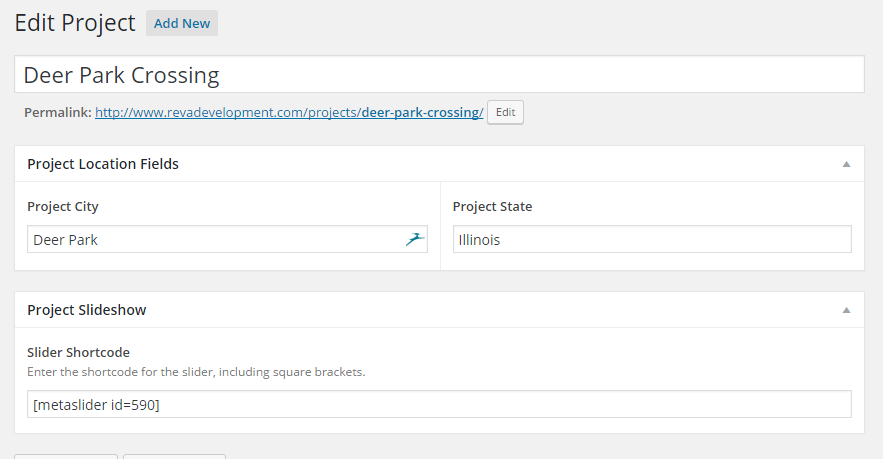Viewport: 883px width, 459px height.
Task: Click the Permalink label text
Action: (57, 112)
